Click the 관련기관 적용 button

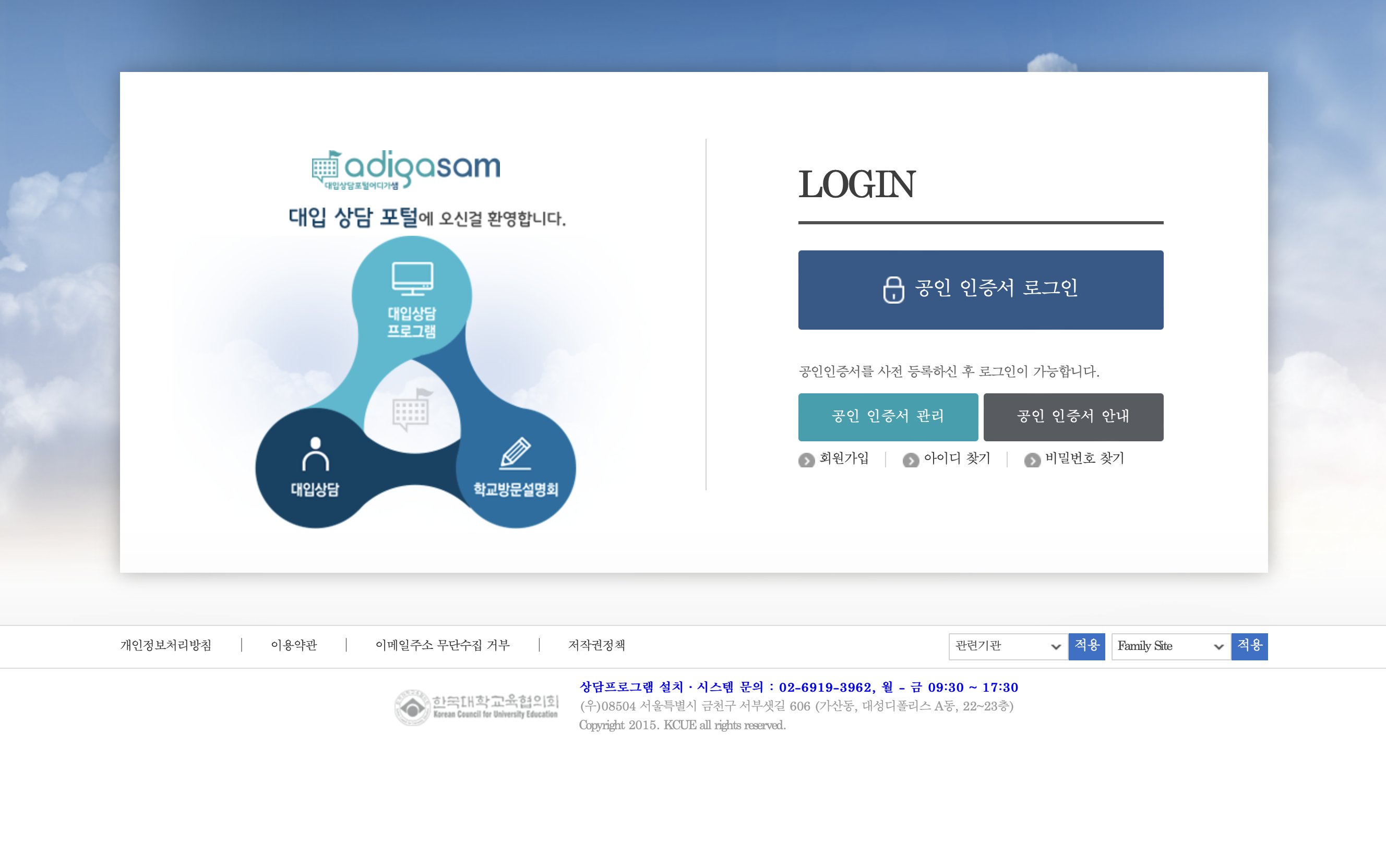1086,644
